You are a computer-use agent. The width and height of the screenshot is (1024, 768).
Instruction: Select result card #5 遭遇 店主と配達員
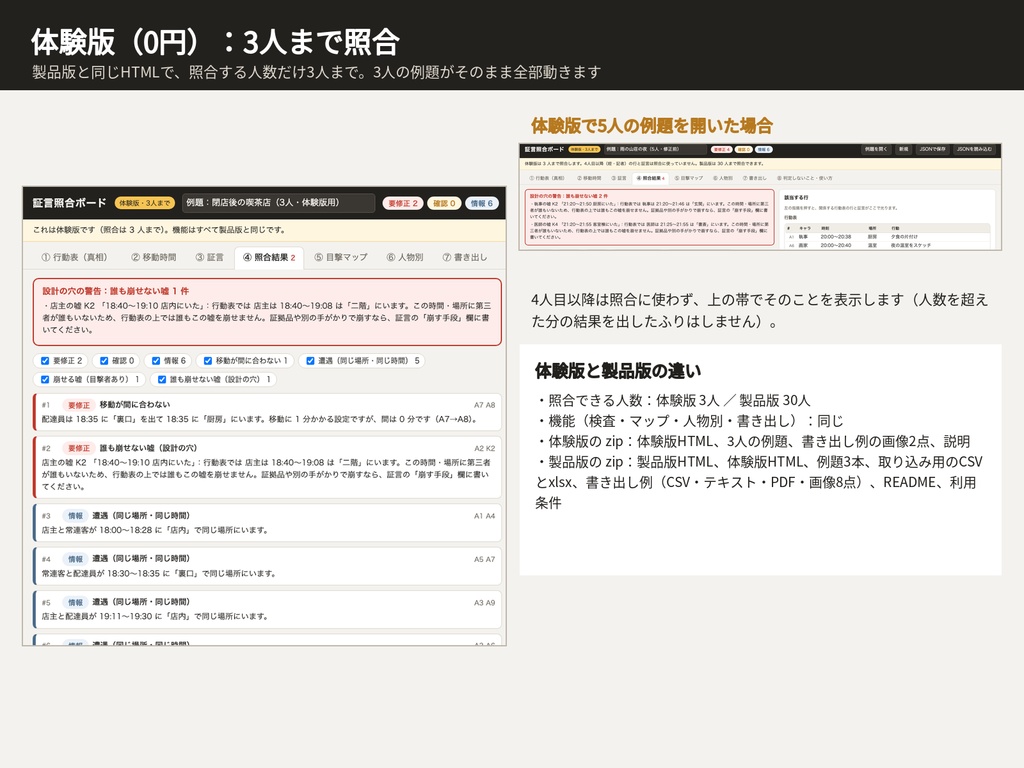pos(267,609)
